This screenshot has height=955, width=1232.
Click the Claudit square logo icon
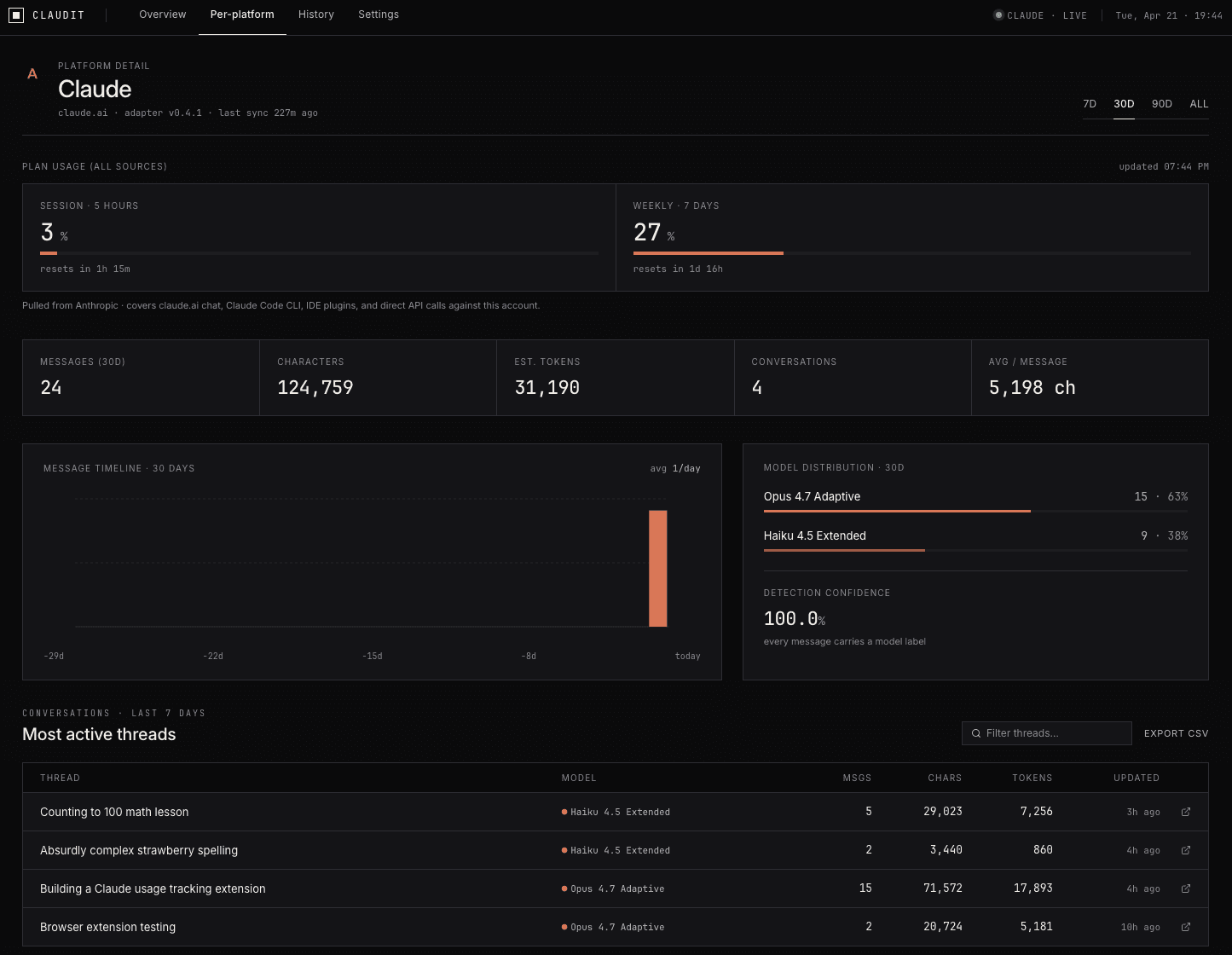click(16, 15)
